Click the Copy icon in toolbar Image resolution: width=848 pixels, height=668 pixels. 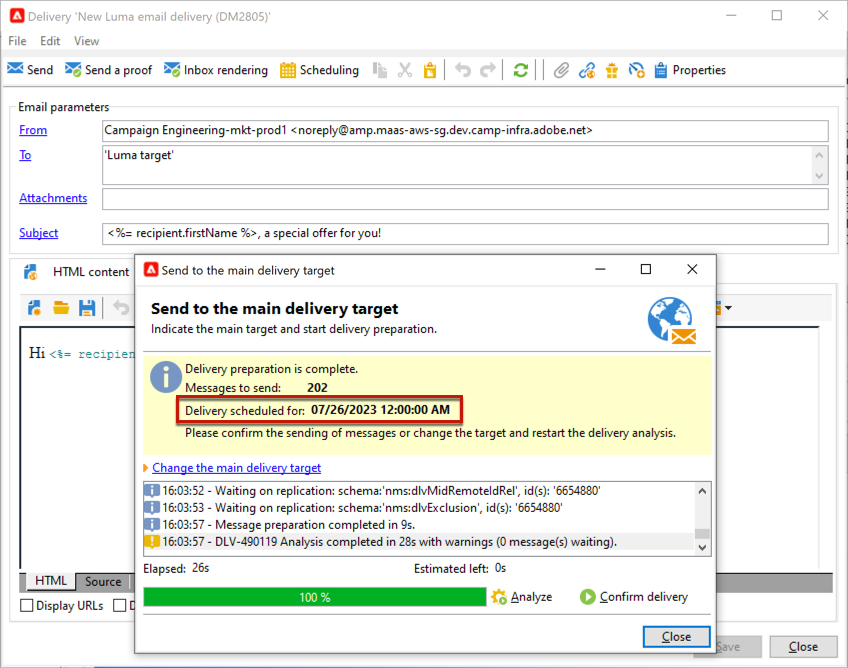click(380, 70)
